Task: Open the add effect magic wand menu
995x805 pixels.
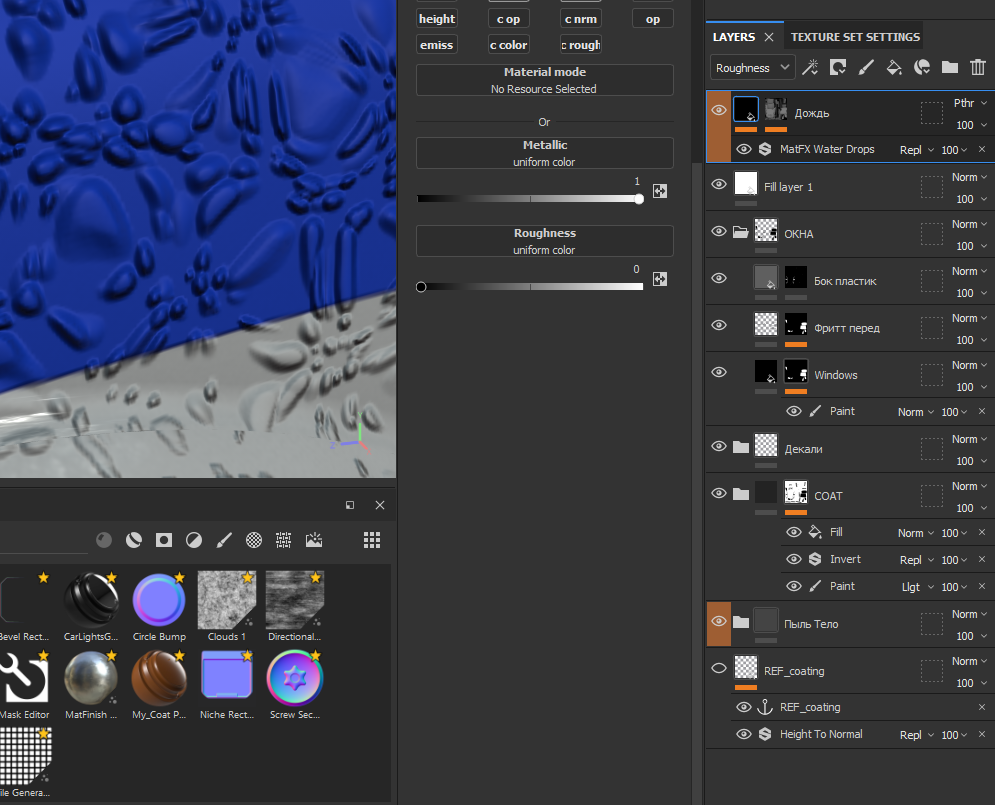Action: pyautogui.click(x=810, y=67)
